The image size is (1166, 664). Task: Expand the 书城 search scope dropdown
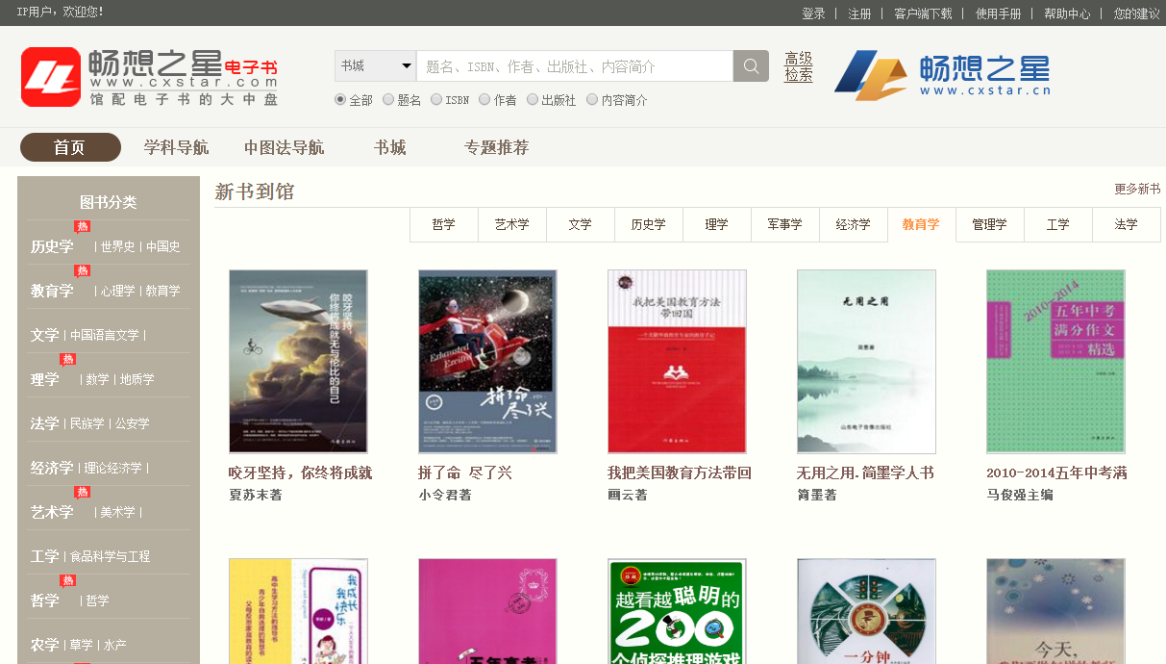point(375,66)
